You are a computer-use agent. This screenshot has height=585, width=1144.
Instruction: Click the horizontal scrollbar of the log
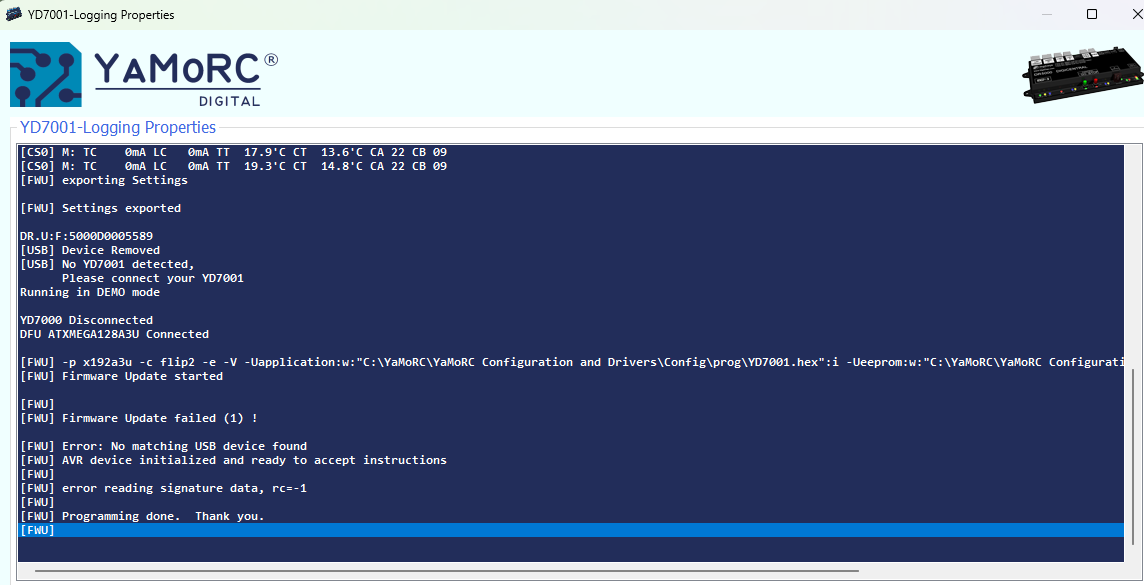[447, 570]
